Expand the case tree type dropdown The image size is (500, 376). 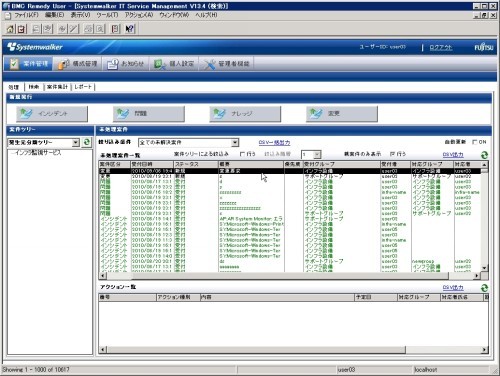(x=76, y=143)
